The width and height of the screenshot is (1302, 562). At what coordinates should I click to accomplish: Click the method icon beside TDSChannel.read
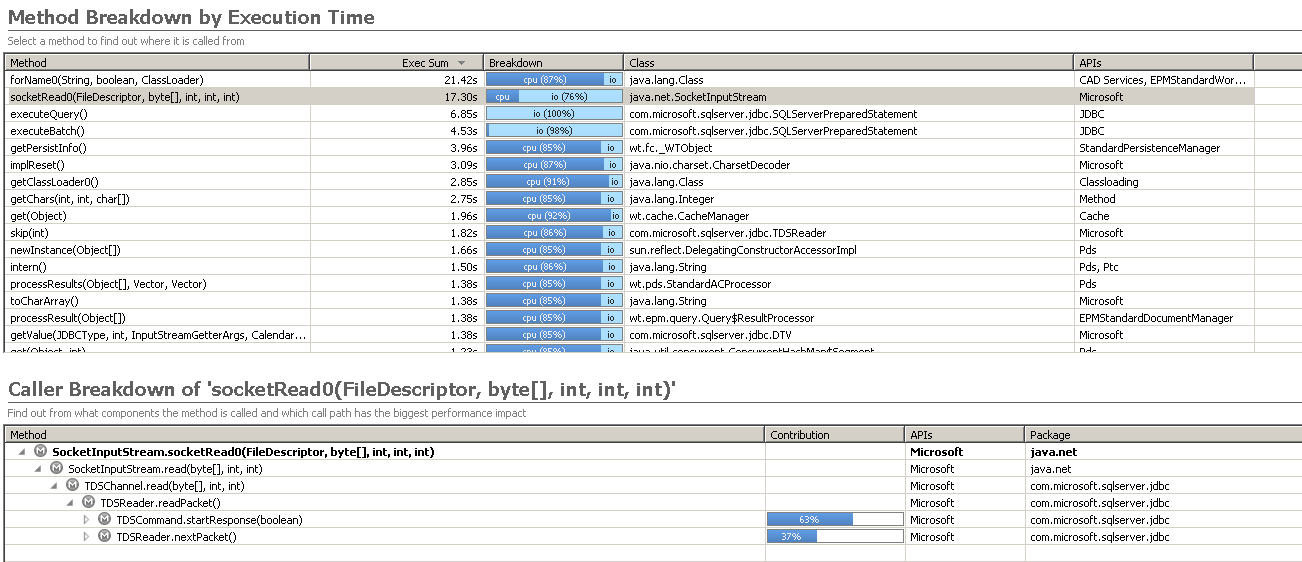click(x=72, y=486)
